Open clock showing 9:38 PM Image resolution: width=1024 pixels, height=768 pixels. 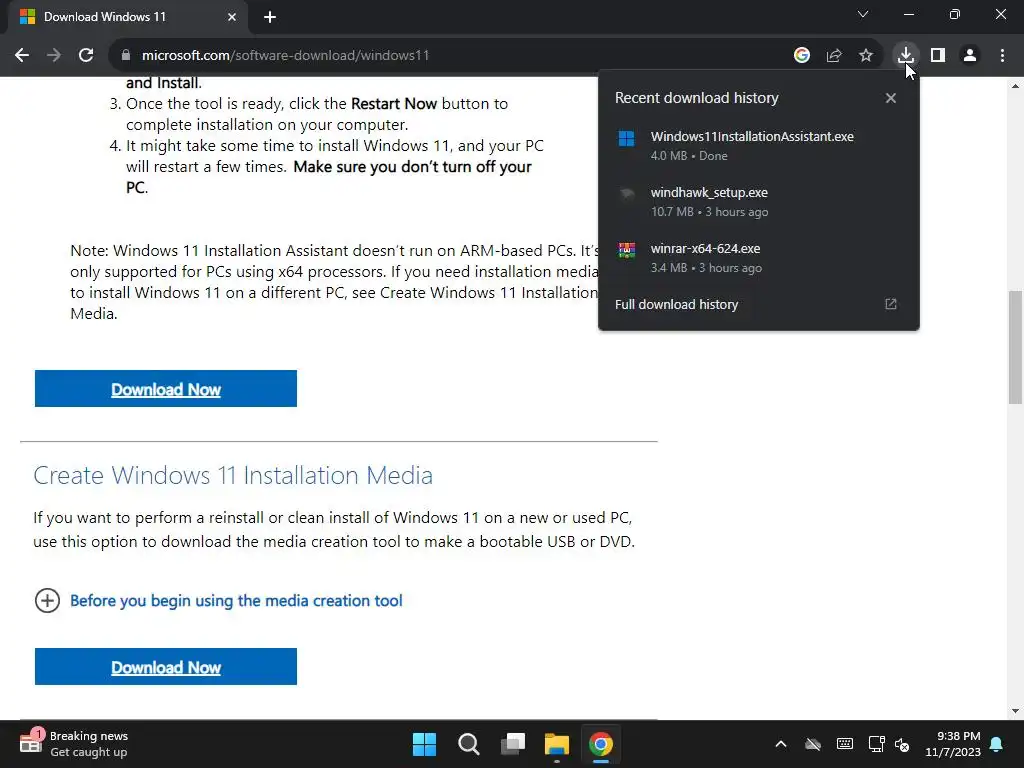point(953,744)
